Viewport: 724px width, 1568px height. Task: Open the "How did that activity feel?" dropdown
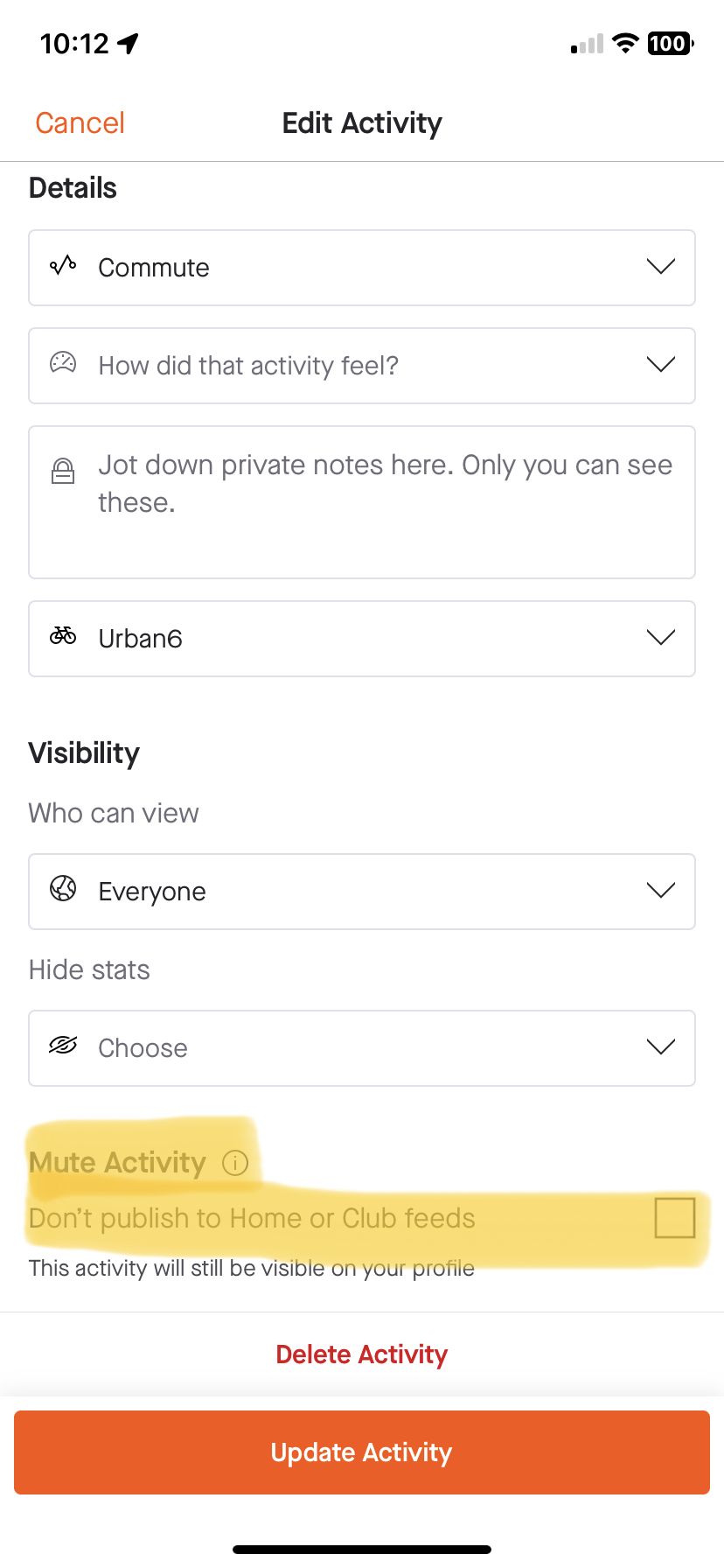(362, 365)
